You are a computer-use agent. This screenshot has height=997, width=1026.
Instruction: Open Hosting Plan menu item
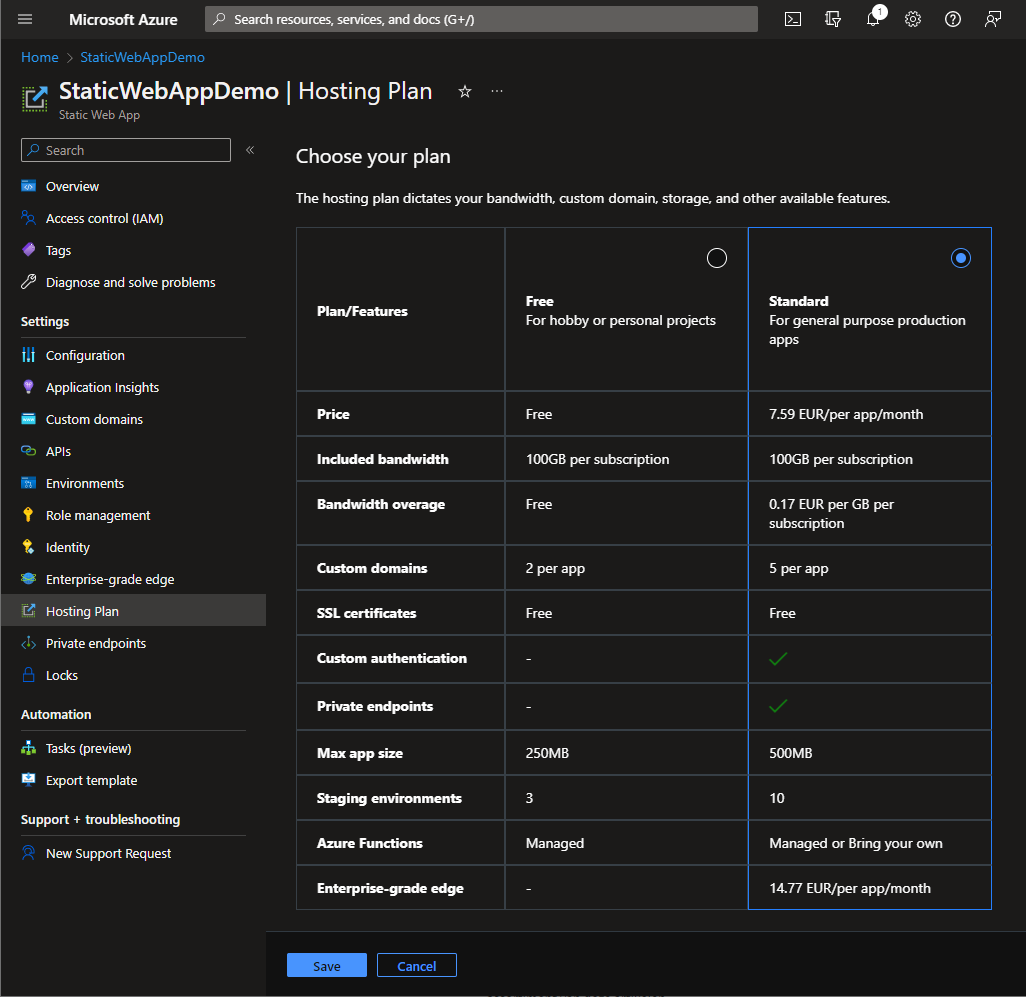pos(133,611)
